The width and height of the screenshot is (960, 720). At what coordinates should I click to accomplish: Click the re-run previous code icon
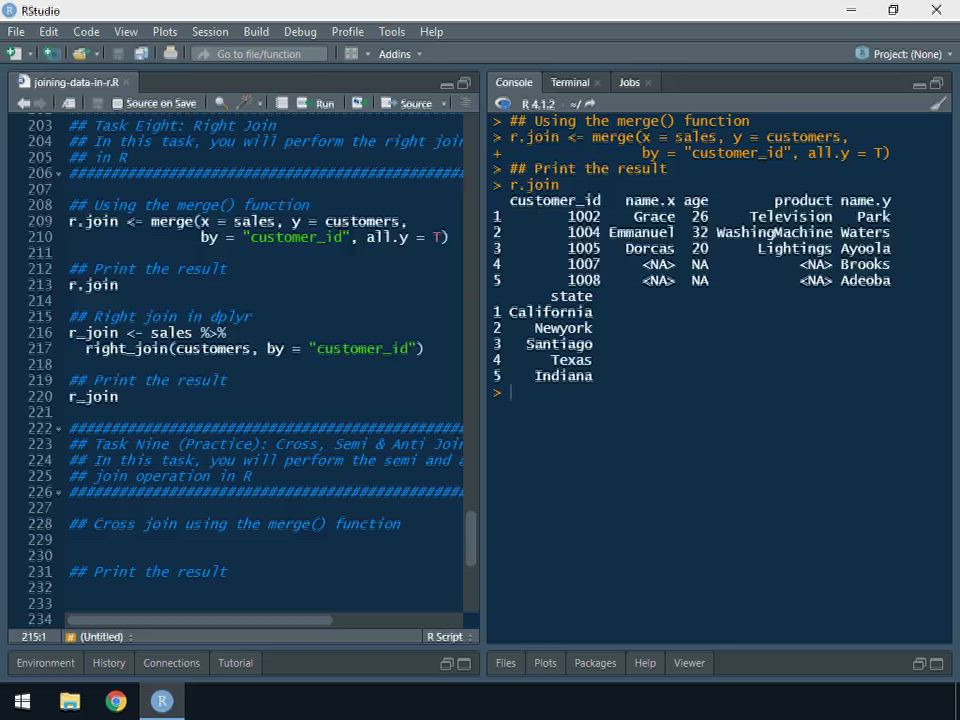click(x=357, y=103)
